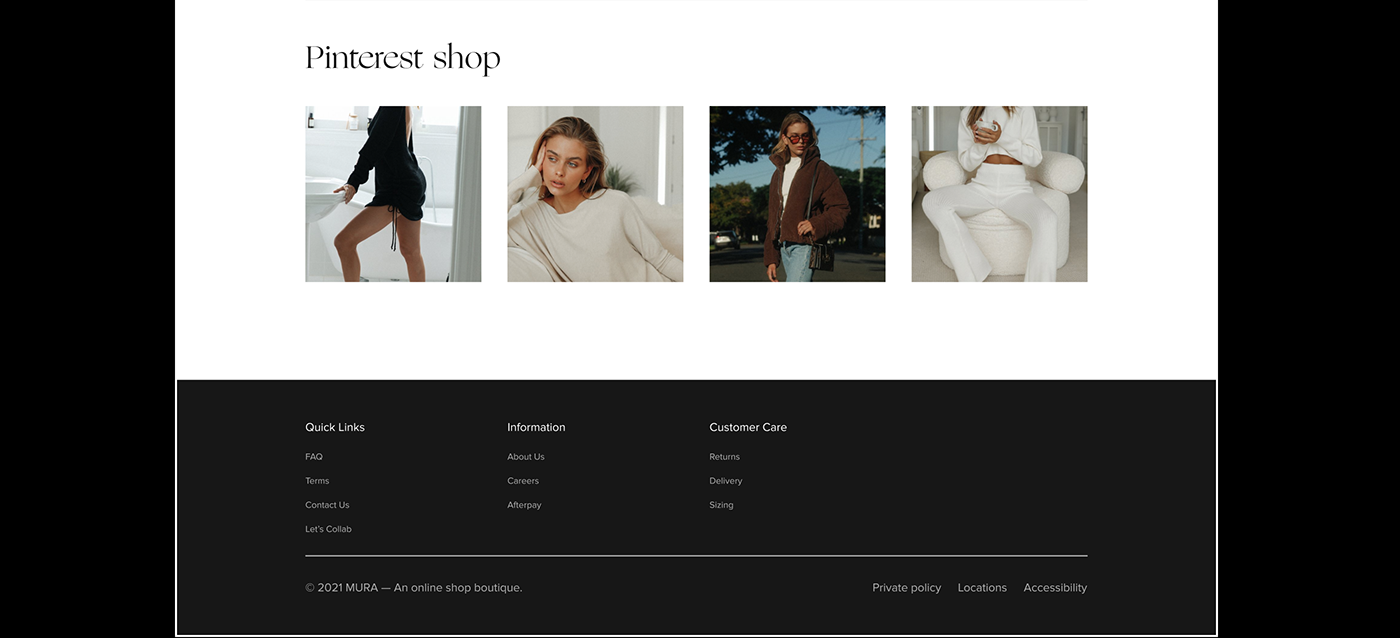Viewport: 1400px width, 638px height.
Task: Open the Accessibility page
Action: tap(1055, 587)
